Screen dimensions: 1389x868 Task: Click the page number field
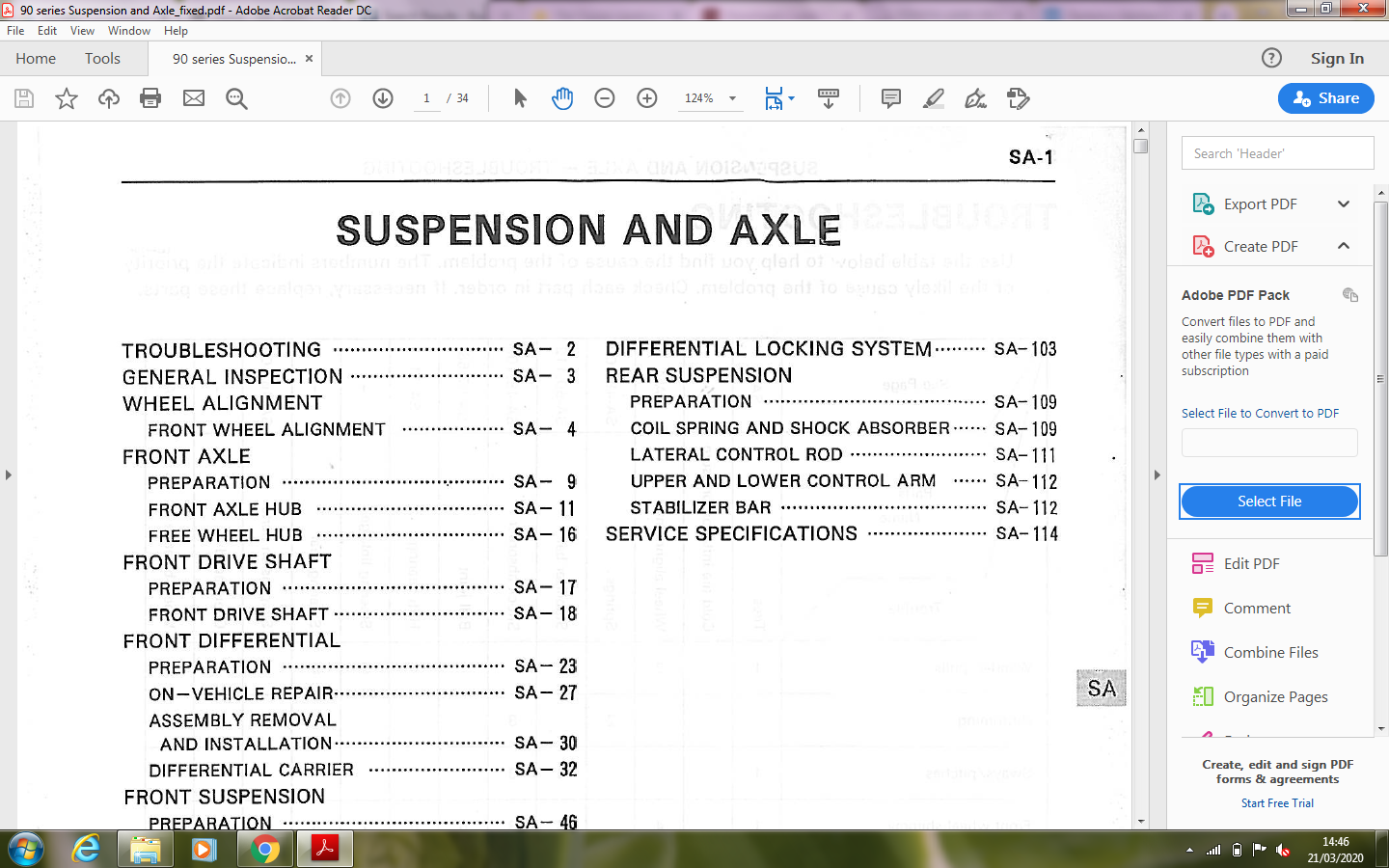pos(426,98)
